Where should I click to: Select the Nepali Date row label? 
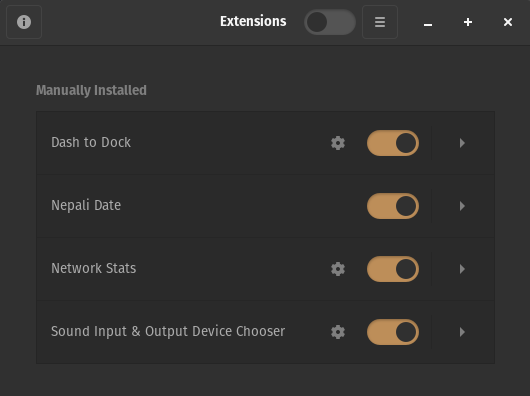click(x=86, y=205)
